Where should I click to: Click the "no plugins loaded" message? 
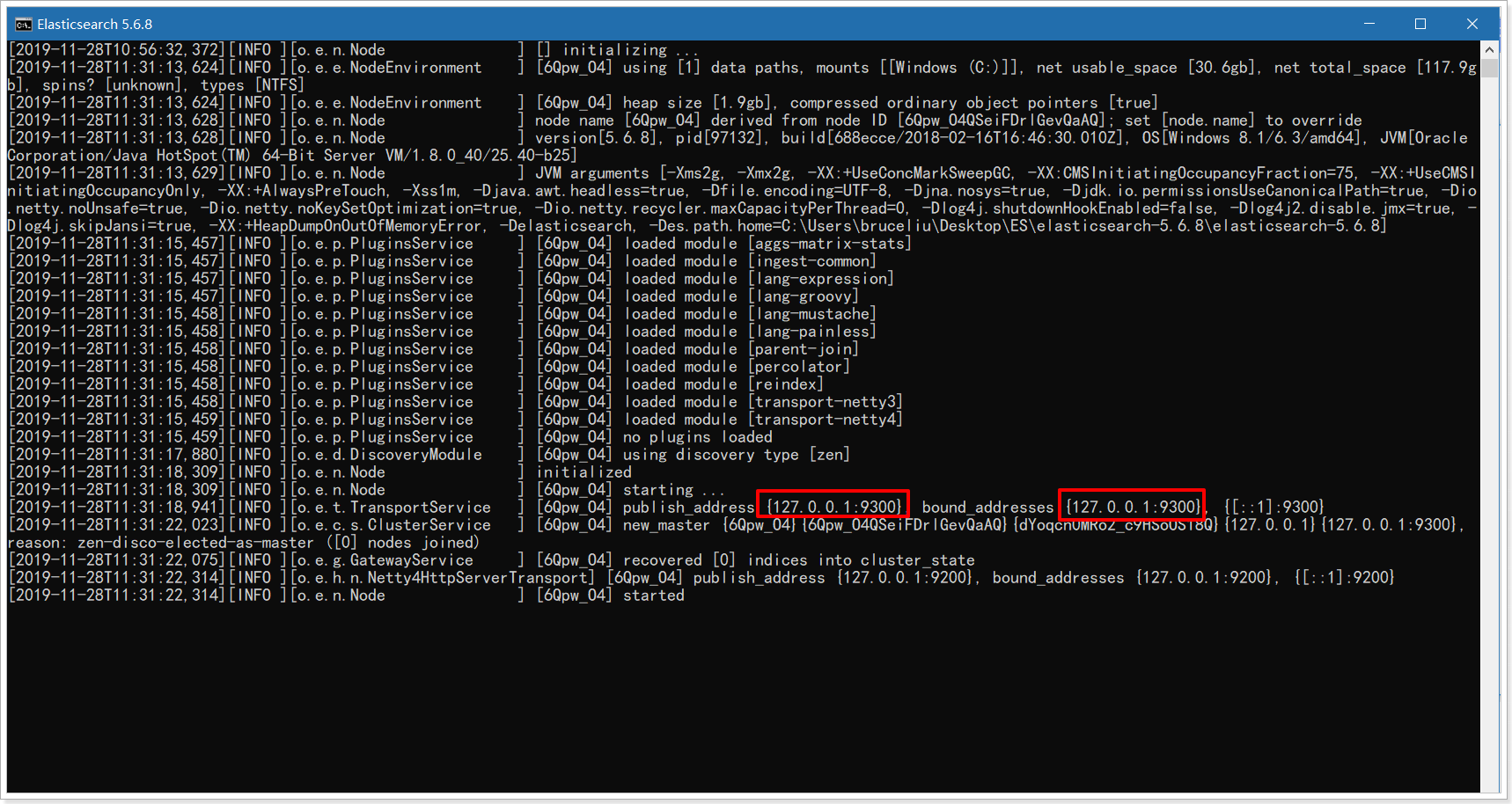click(698, 437)
